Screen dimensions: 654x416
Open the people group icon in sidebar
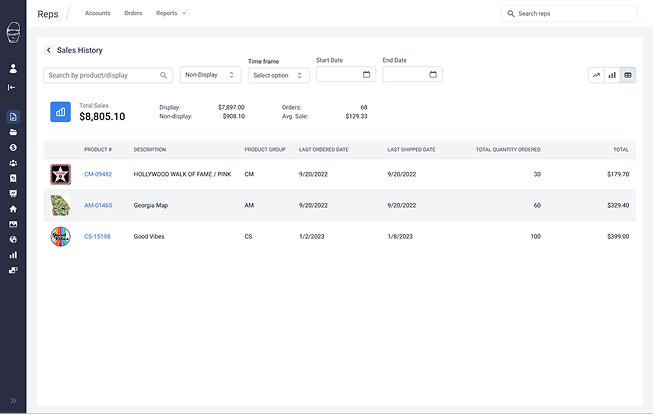click(x=13, y=163)
